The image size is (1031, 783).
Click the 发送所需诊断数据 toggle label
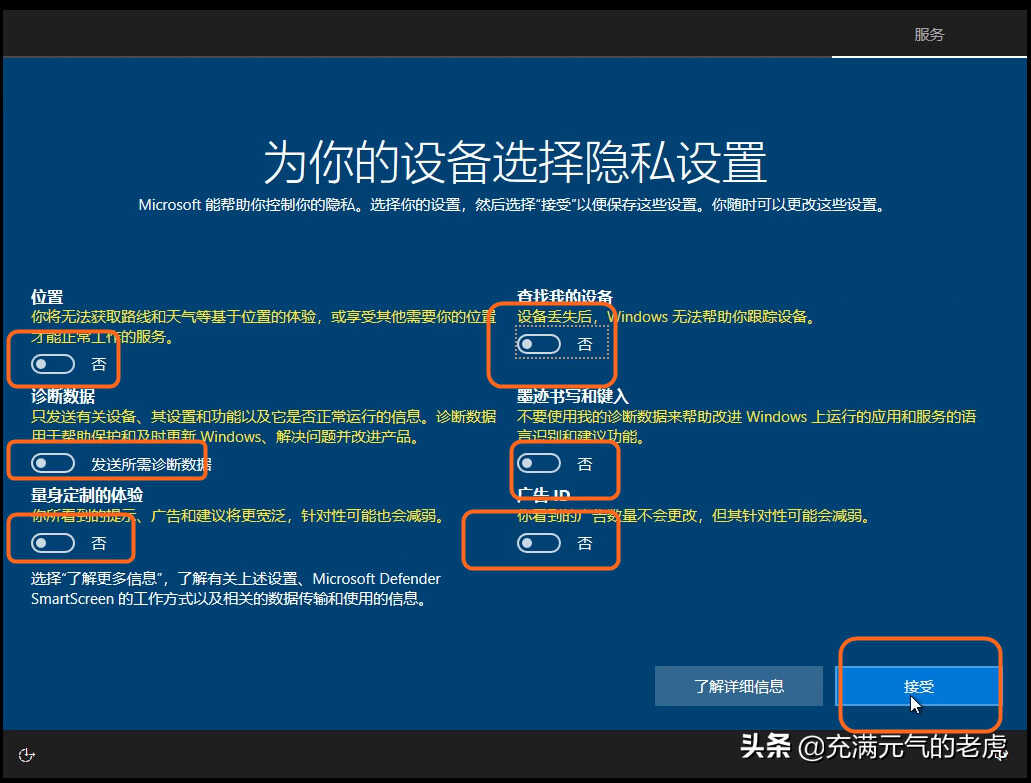click(x=151, y=464)
